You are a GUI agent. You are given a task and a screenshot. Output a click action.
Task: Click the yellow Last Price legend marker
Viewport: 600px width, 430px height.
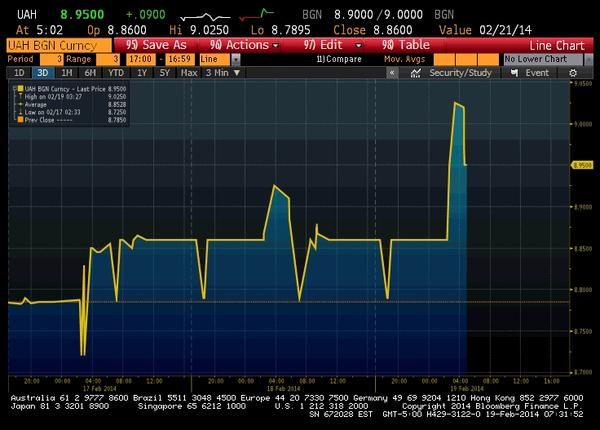click(x=21, y=89)
